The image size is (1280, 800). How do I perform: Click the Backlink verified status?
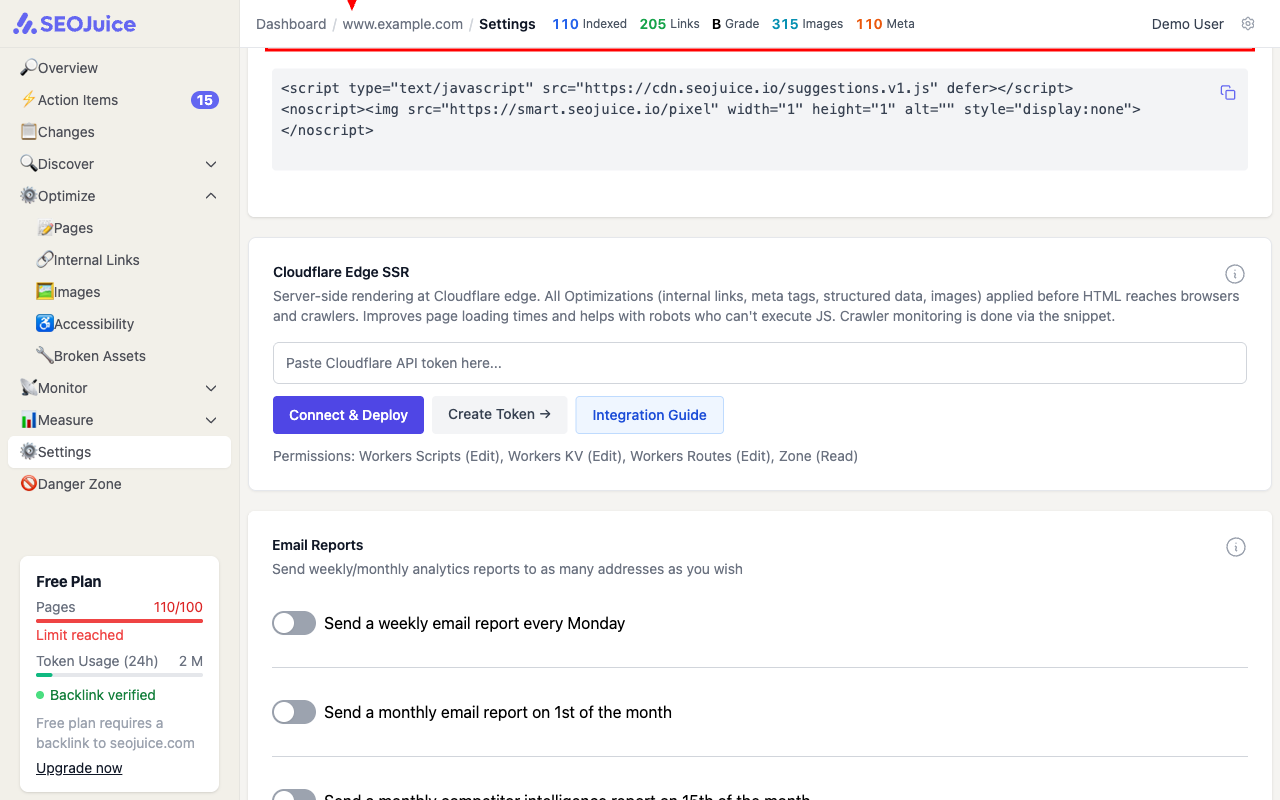pyautogui.click(x=96, y=695)
